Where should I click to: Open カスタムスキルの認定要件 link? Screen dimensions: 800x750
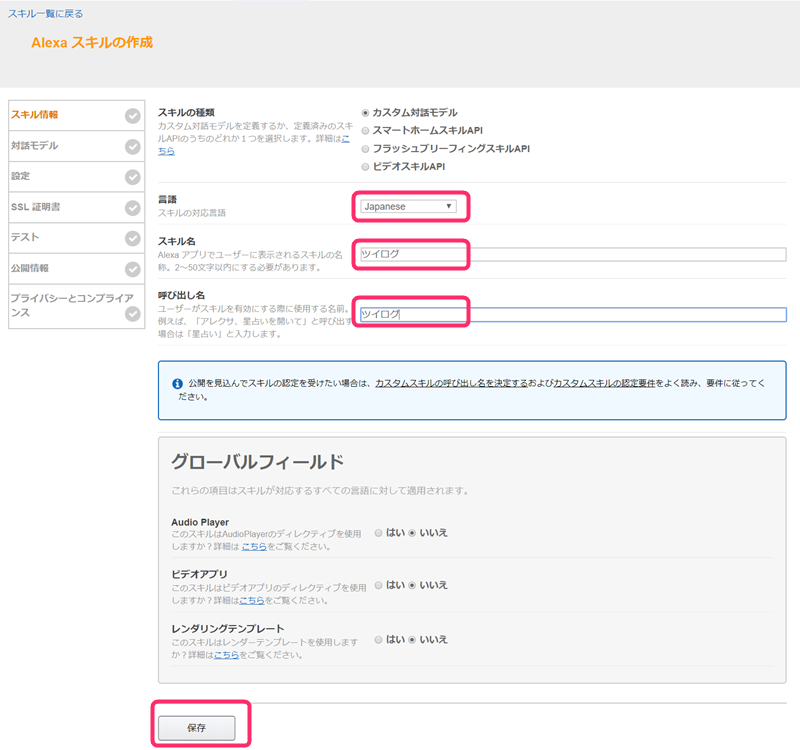click(604, 383)
